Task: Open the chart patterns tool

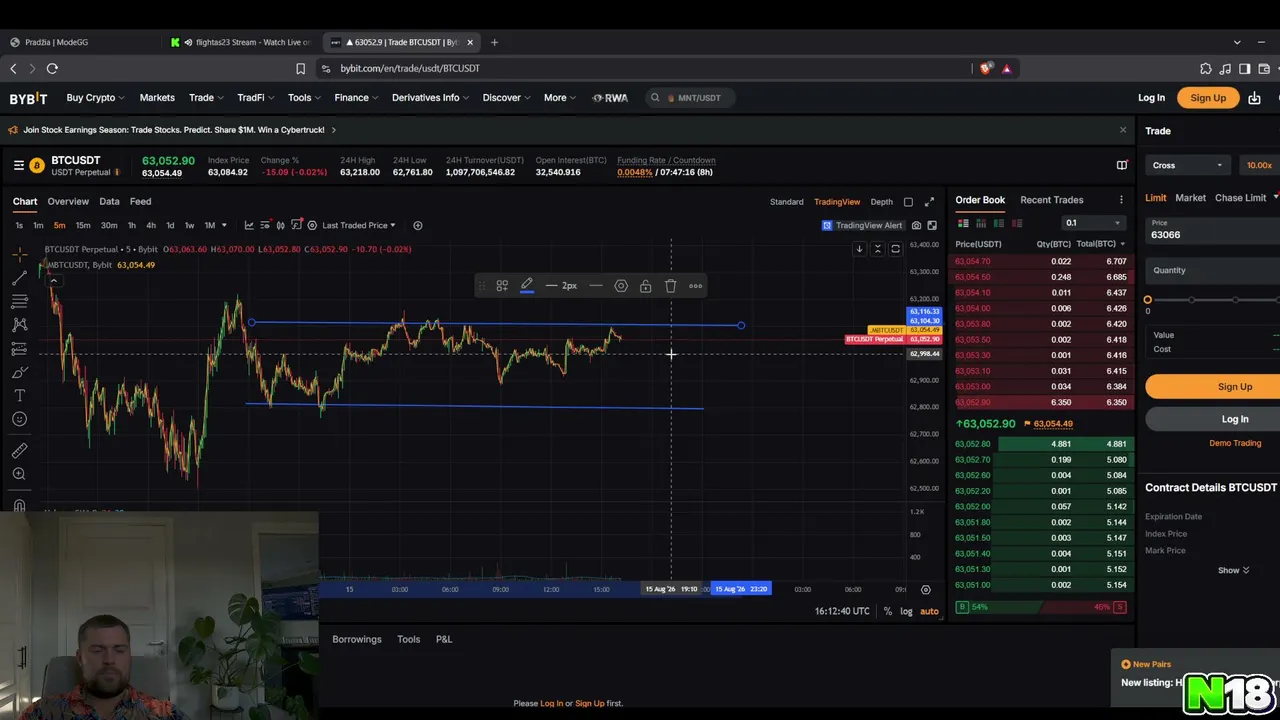Action: click(x=19, y=325)
